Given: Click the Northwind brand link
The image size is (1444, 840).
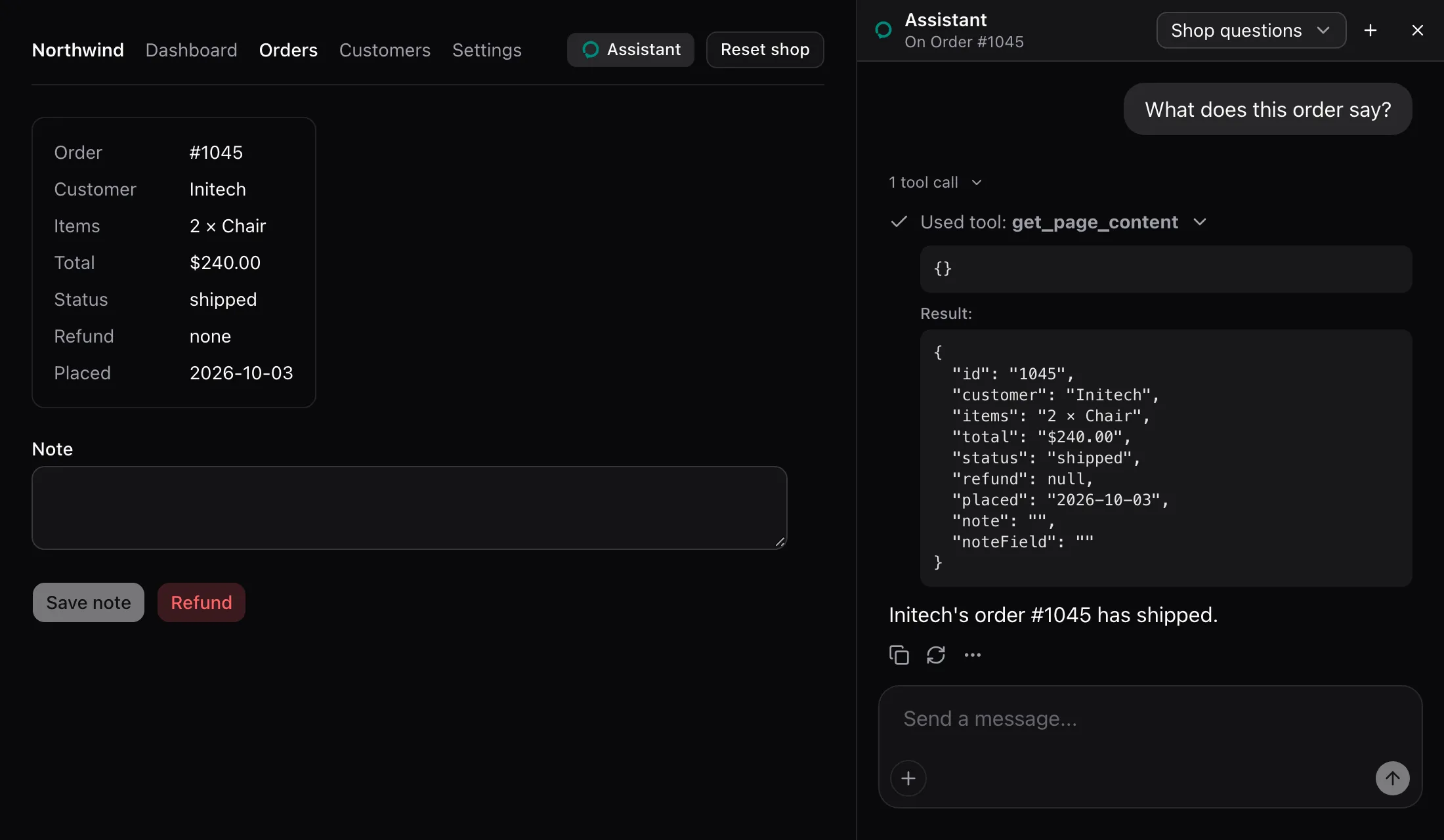Looking at the screenshot, I should pos(77,50).
